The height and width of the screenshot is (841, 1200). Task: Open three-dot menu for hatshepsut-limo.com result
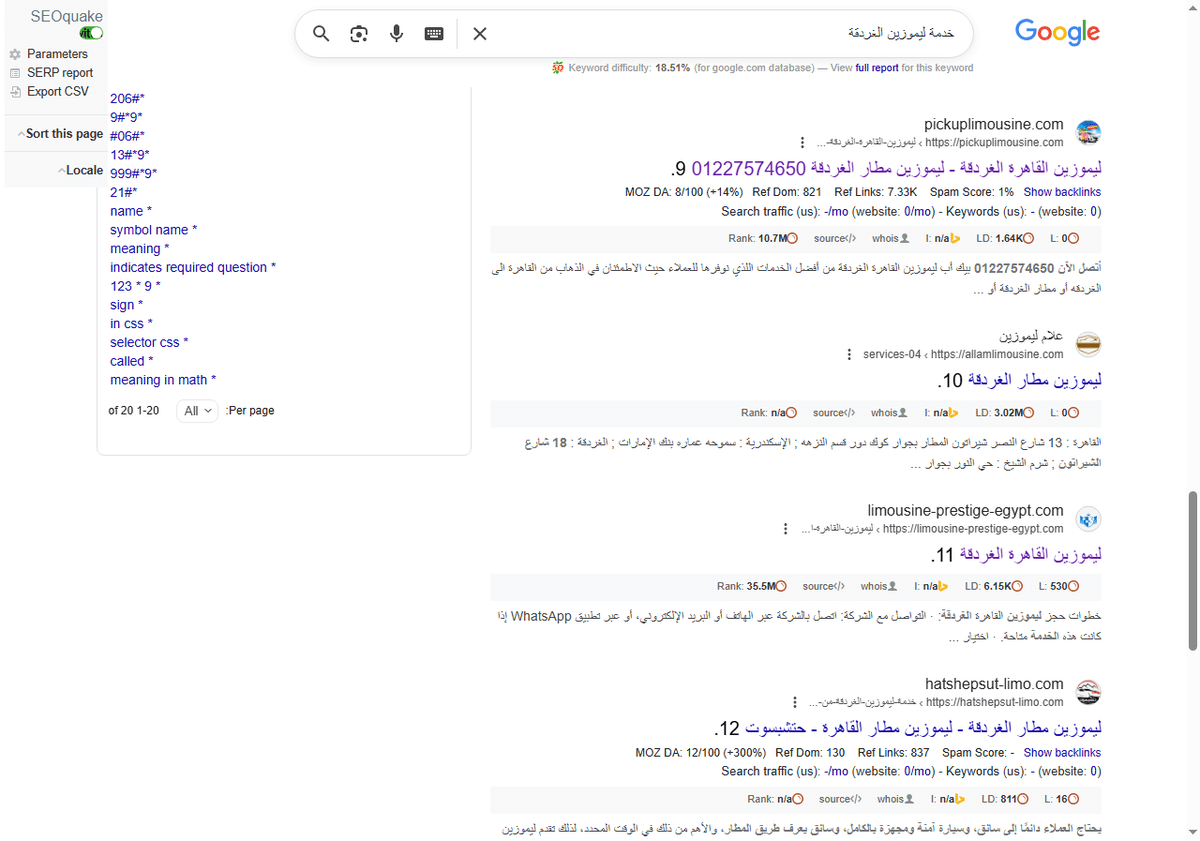click(x=796, y=702)
